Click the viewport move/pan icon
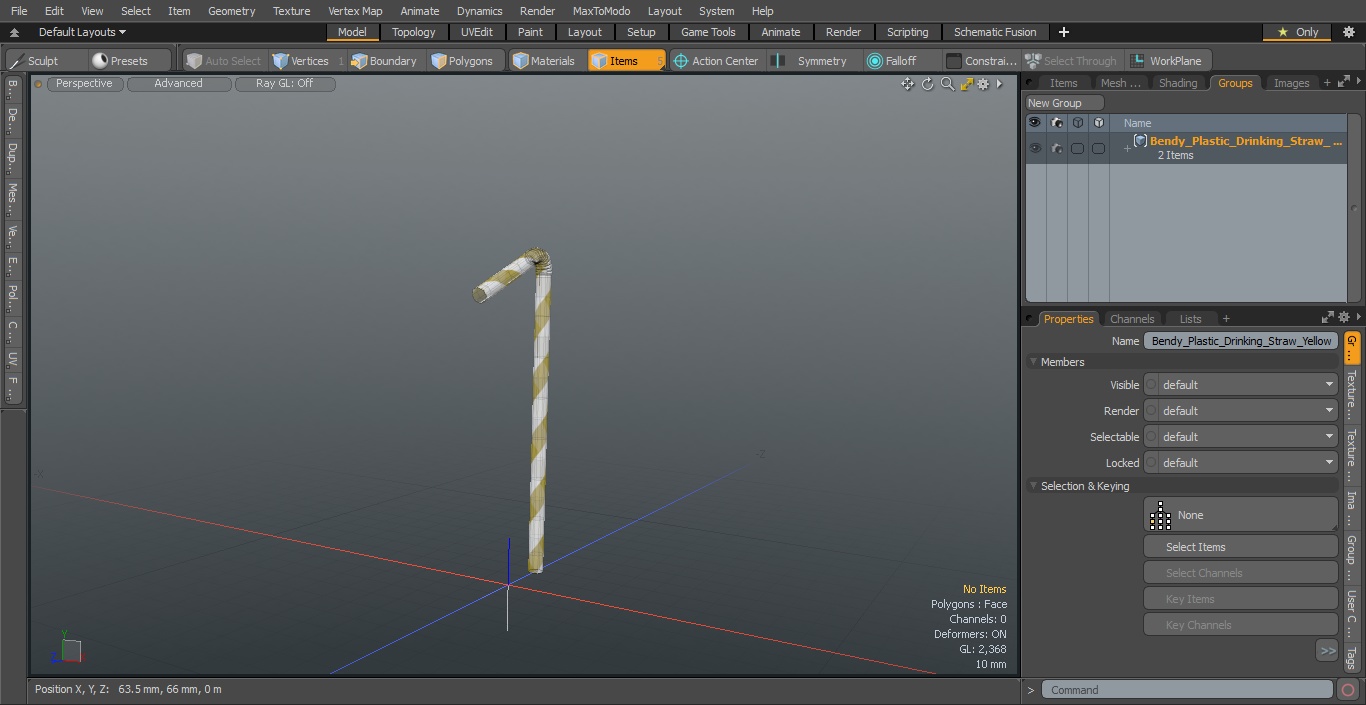This screenshot has height=705, width=1366. 908,84
